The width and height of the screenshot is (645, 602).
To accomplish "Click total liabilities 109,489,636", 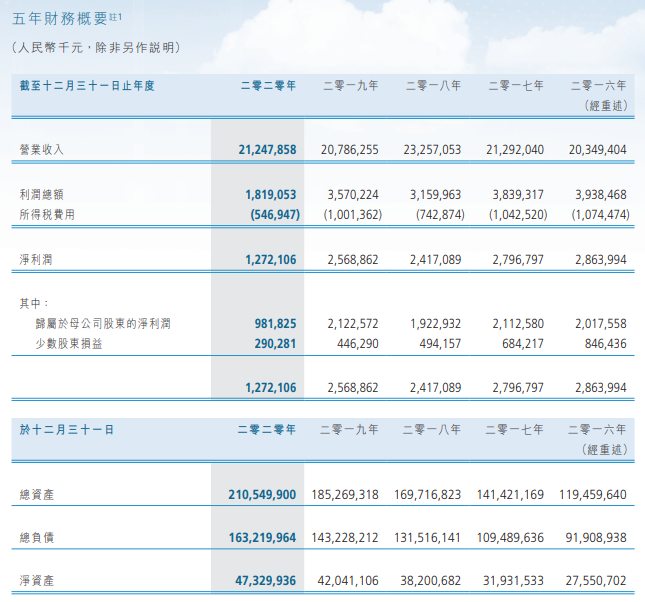I will pos(510,537).
